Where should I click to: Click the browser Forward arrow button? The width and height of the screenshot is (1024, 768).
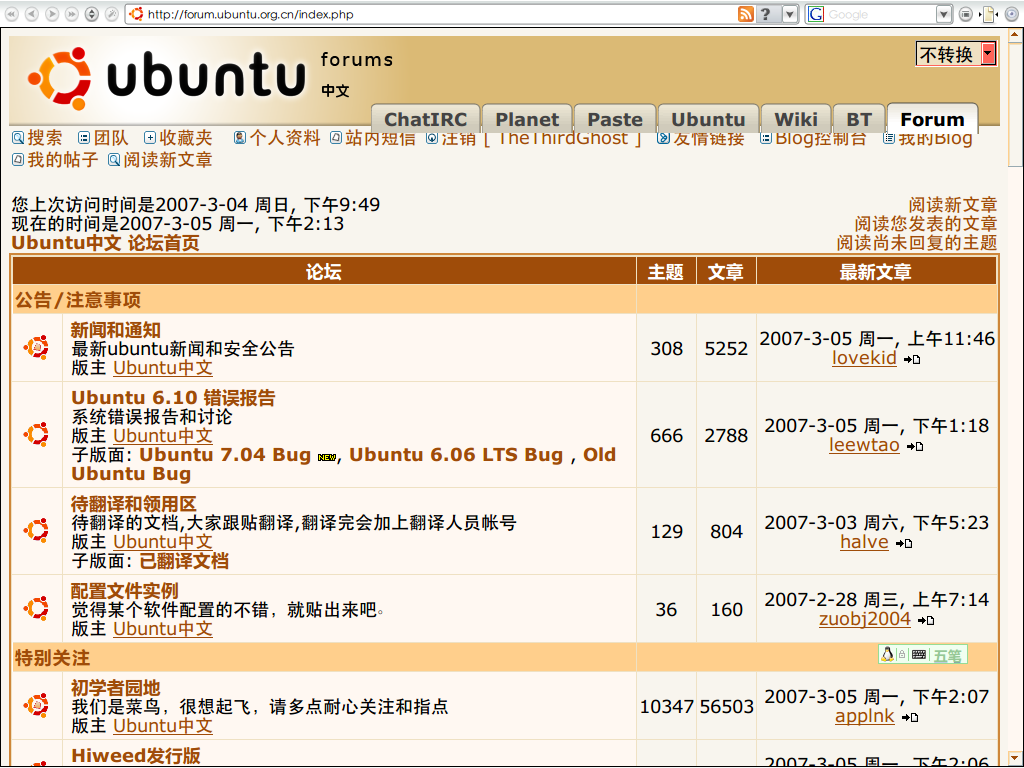52,14
